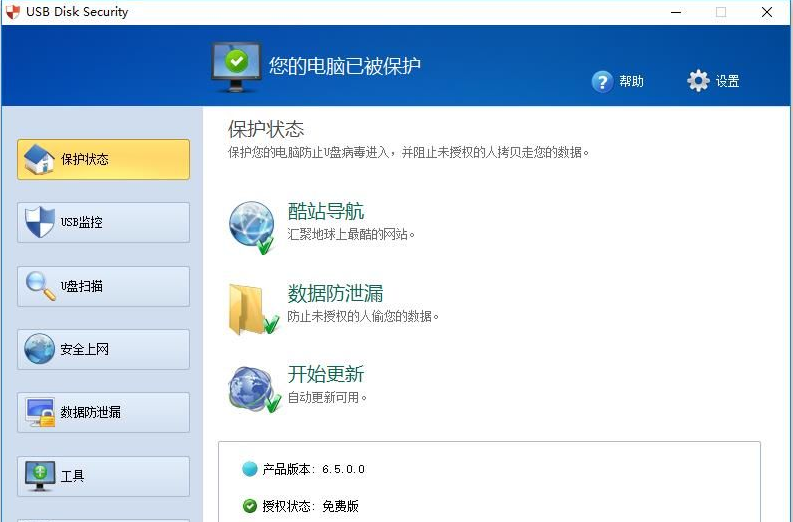Select the 安全上网 sidebar item
This screenshot has height=522, width=793.
click(103, 350)
